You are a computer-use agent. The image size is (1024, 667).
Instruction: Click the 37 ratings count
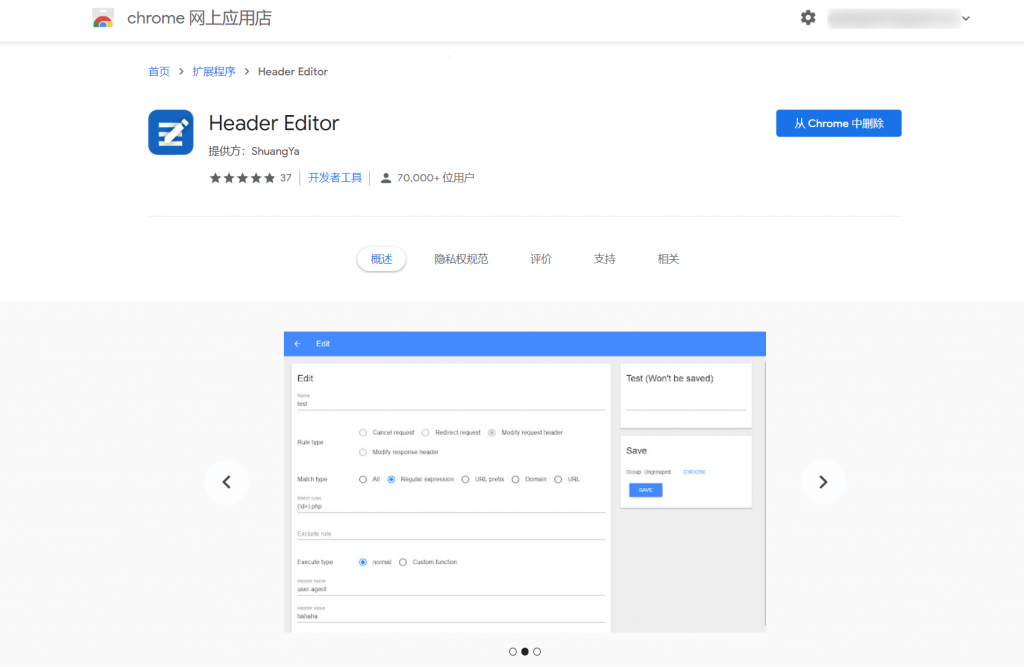(285, 178)
